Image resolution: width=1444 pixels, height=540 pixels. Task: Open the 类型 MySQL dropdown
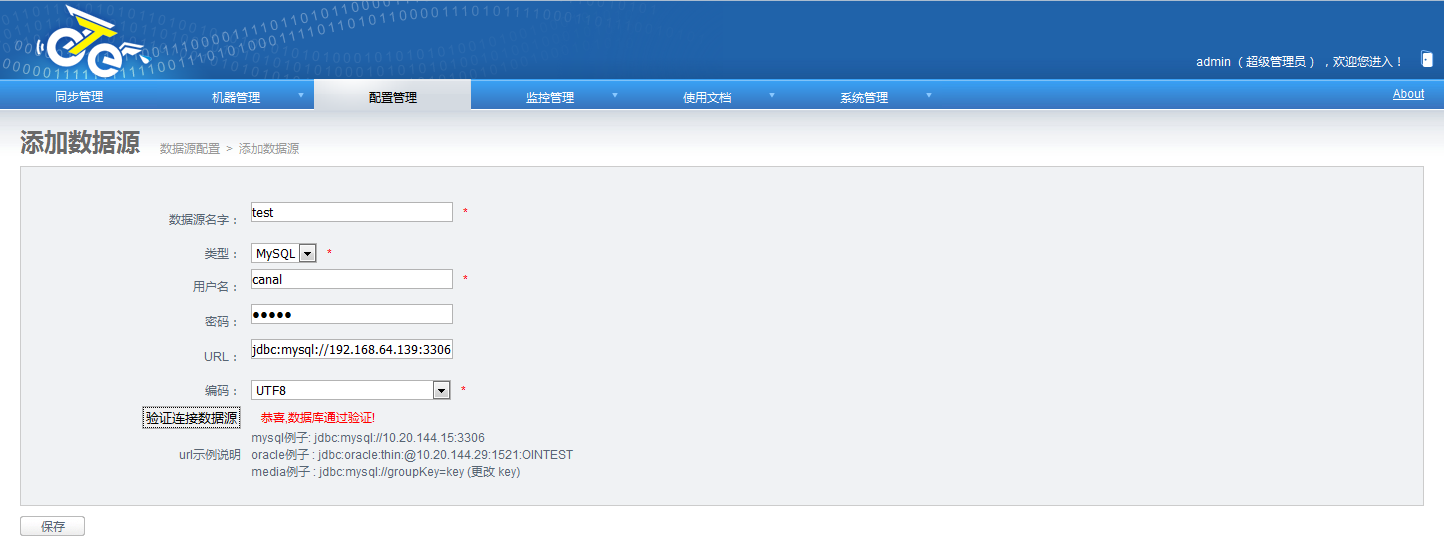pyautogui.click(x=284, y=253)
